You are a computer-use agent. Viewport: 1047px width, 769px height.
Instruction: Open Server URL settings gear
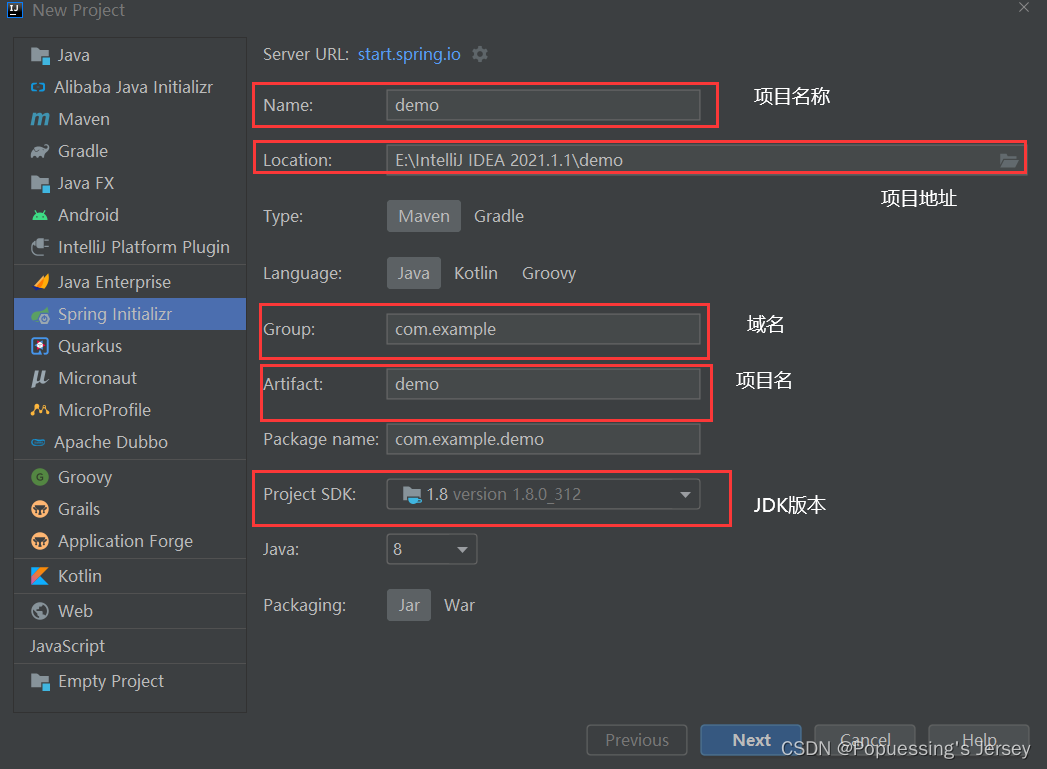point(480,54)
